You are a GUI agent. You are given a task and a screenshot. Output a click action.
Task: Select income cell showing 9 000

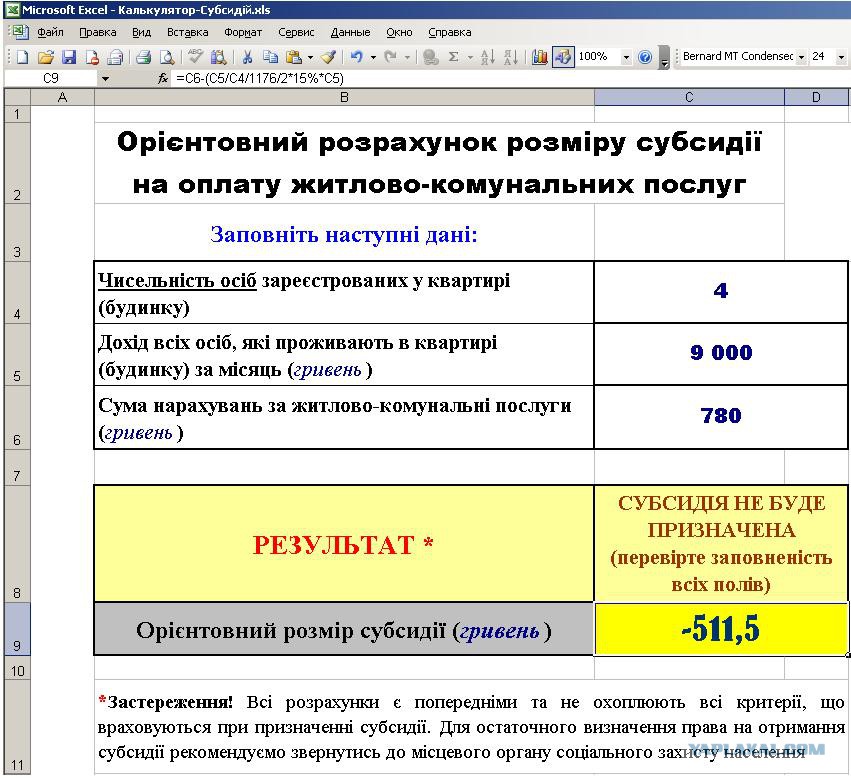(721, 354)
